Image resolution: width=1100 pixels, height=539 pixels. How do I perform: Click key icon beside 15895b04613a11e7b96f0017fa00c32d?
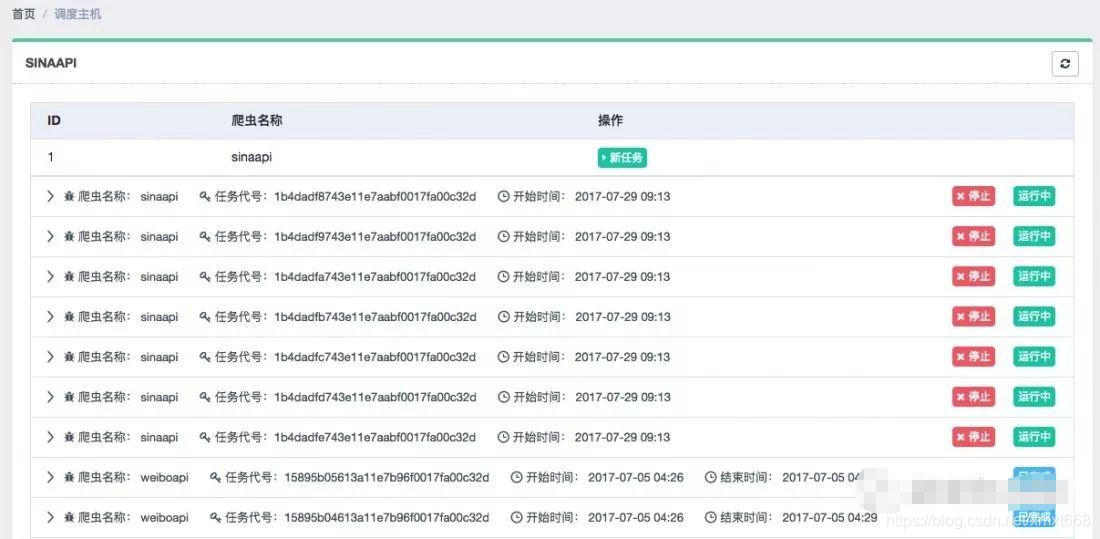pos(215,517)
